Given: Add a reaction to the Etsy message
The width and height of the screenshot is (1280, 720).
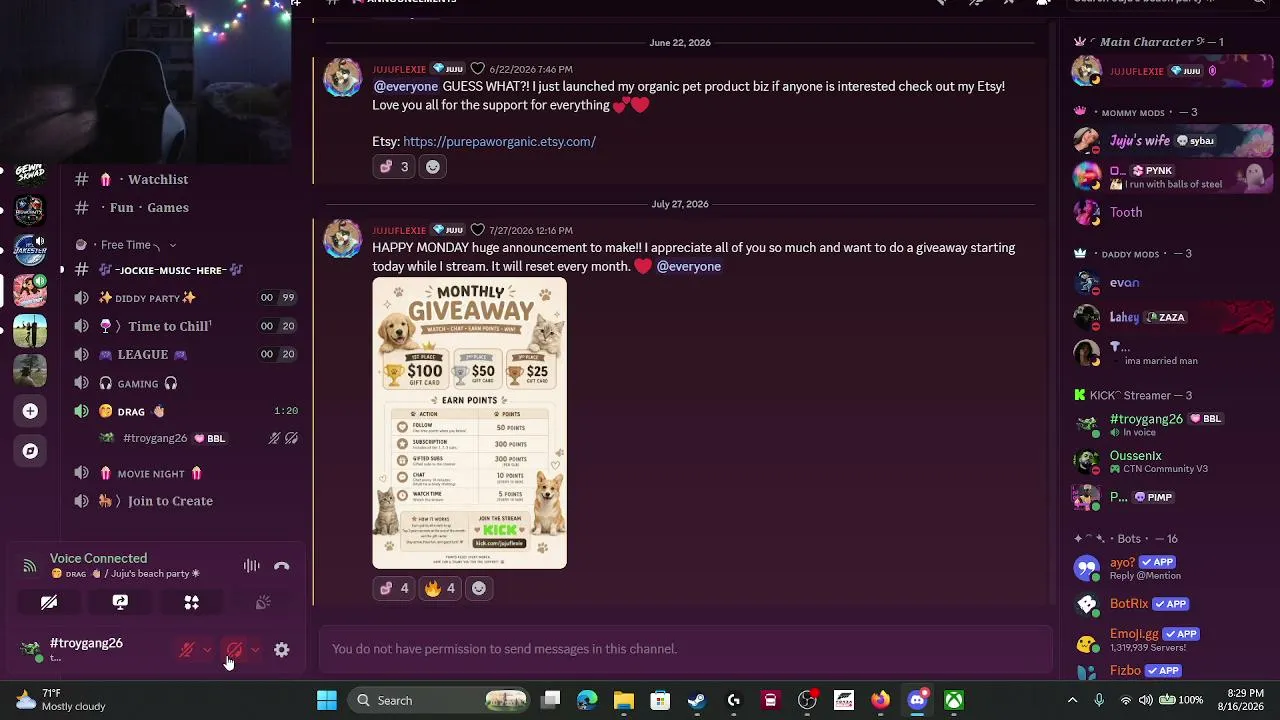Looking at the screenshot, I should point(433,167).
